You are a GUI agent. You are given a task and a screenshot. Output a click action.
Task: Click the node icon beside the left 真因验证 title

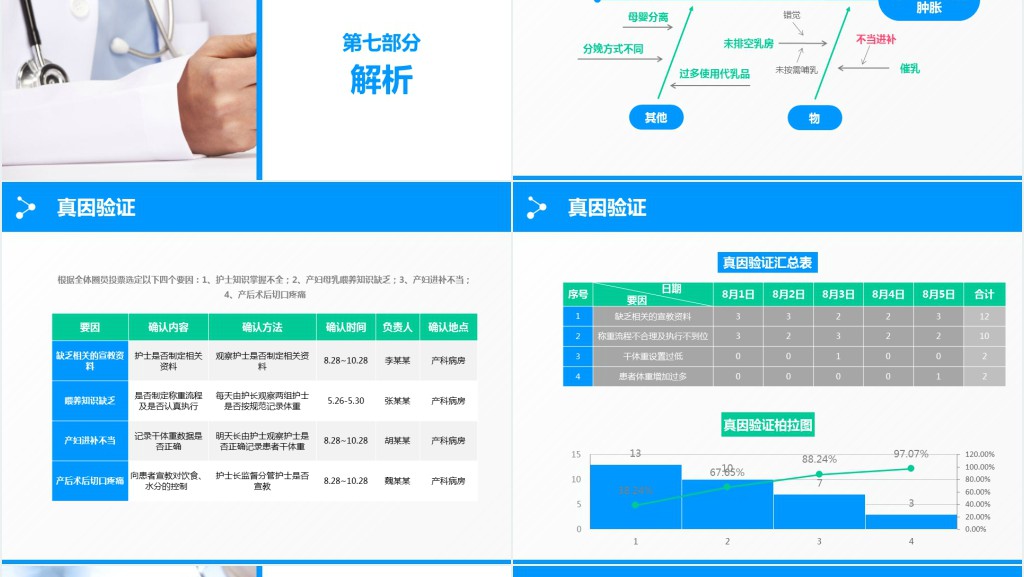click(x=26, y=208)
